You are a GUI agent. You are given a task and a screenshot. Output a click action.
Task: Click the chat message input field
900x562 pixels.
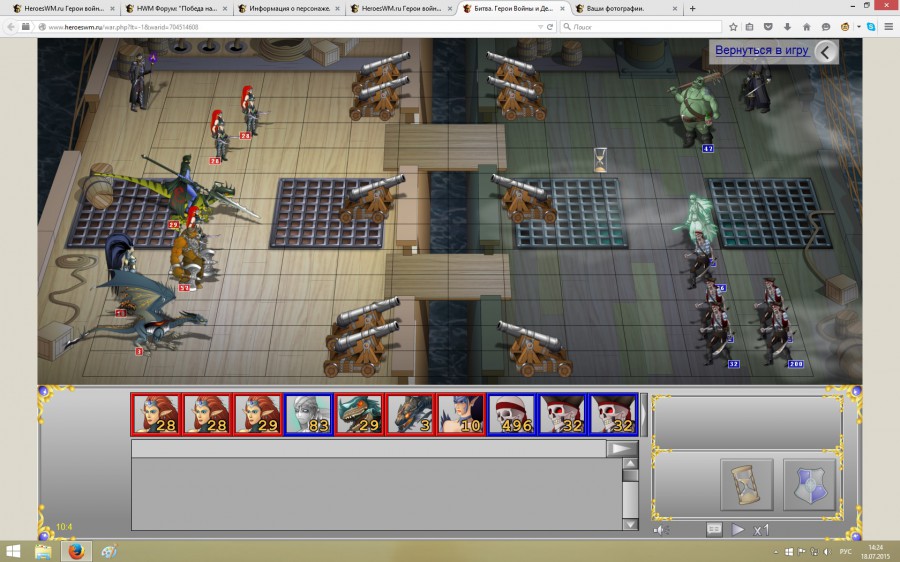click(368, 448)
